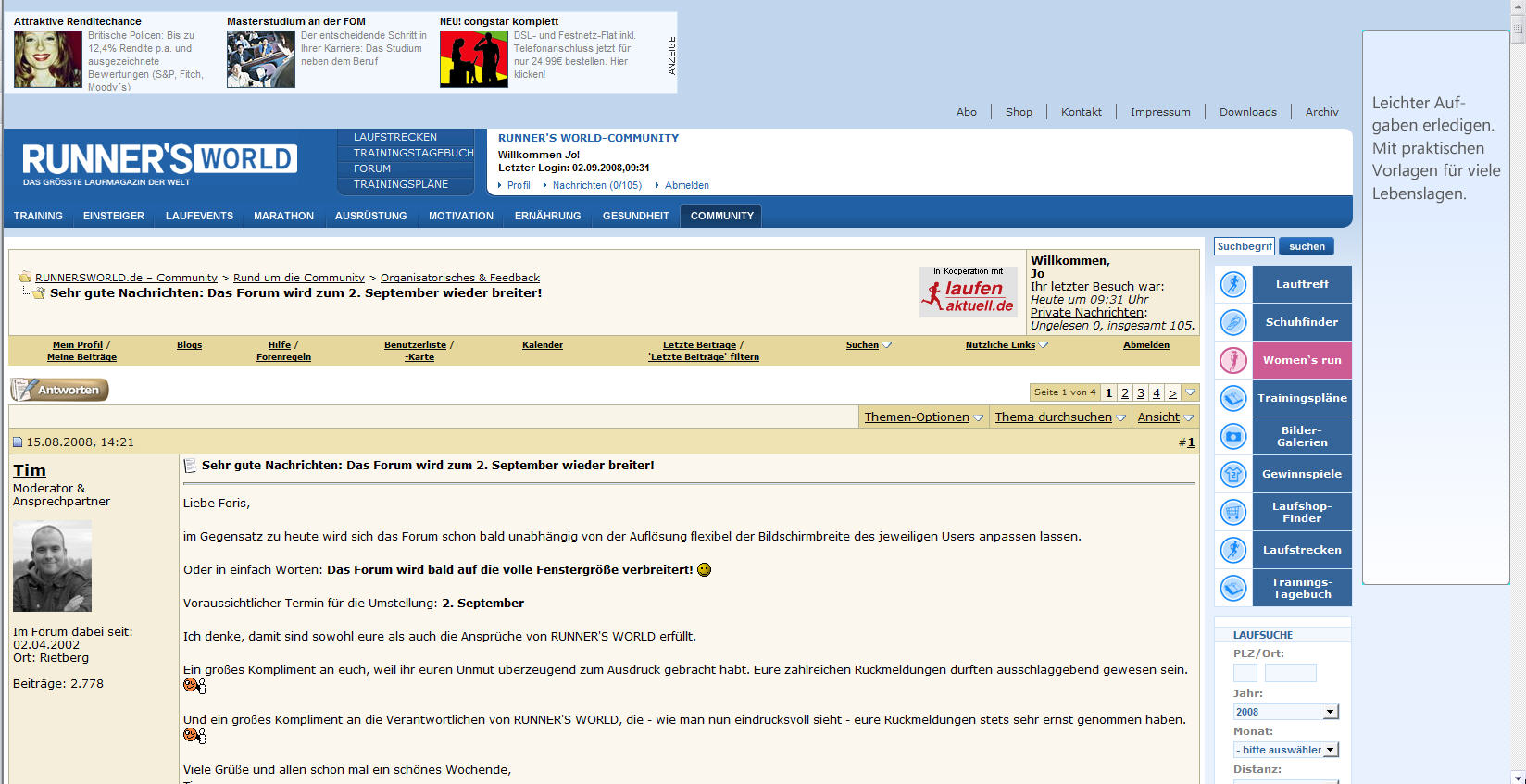The image size is (1526, 784).
Task: Go to page 2 of thread
Action: click(1125, 393)
